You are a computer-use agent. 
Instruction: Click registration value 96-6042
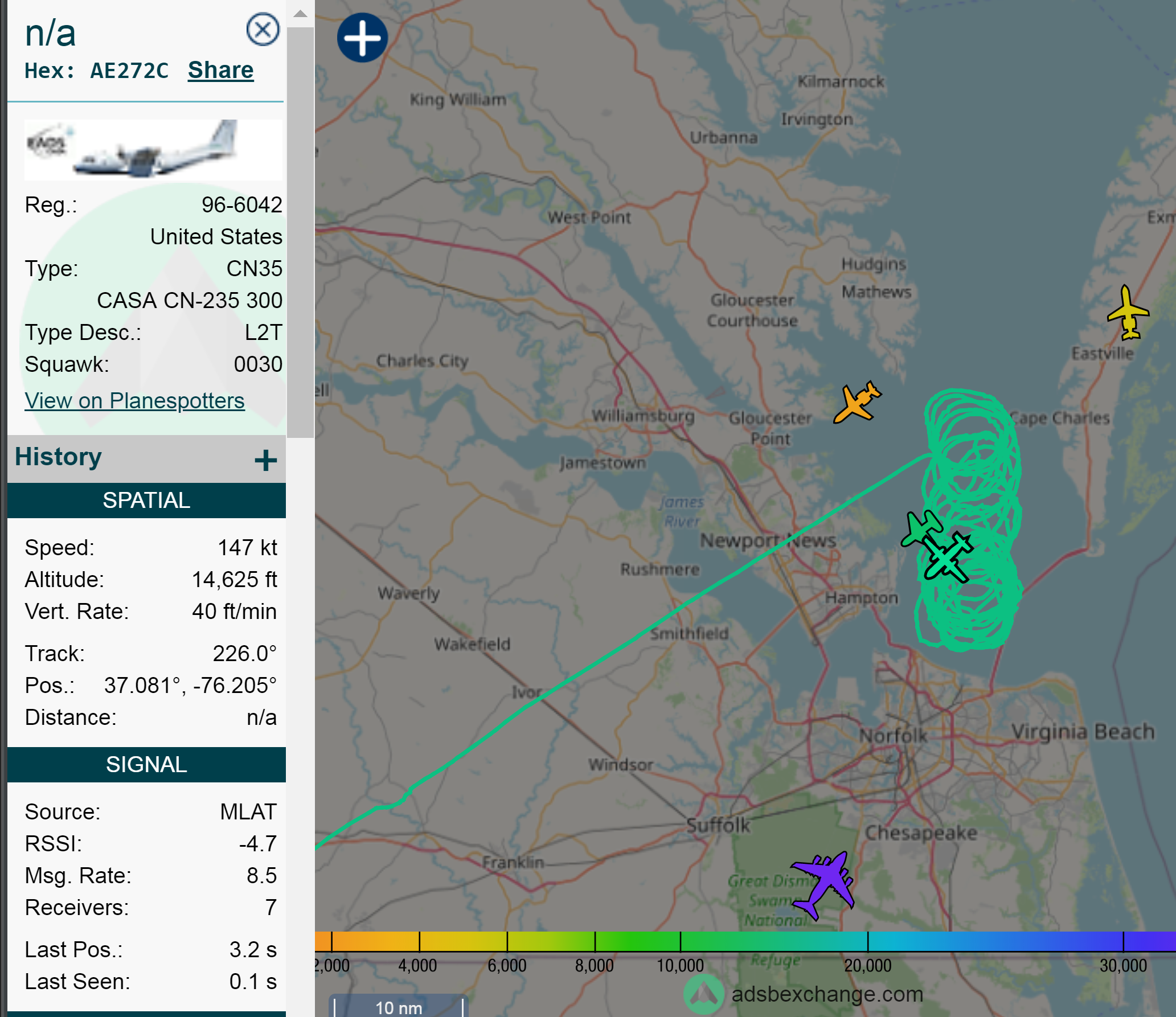pos(241,204)
